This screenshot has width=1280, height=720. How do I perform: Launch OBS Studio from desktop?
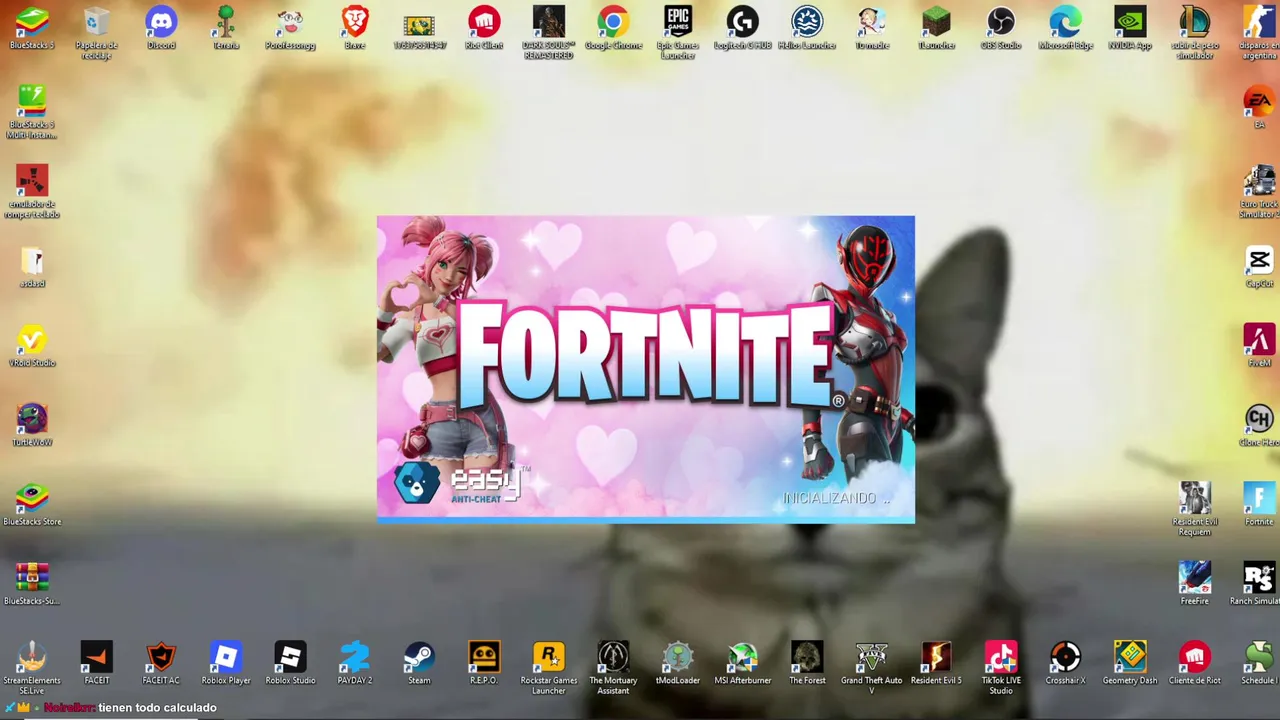pyautogui.click(x=1001, y=28)
